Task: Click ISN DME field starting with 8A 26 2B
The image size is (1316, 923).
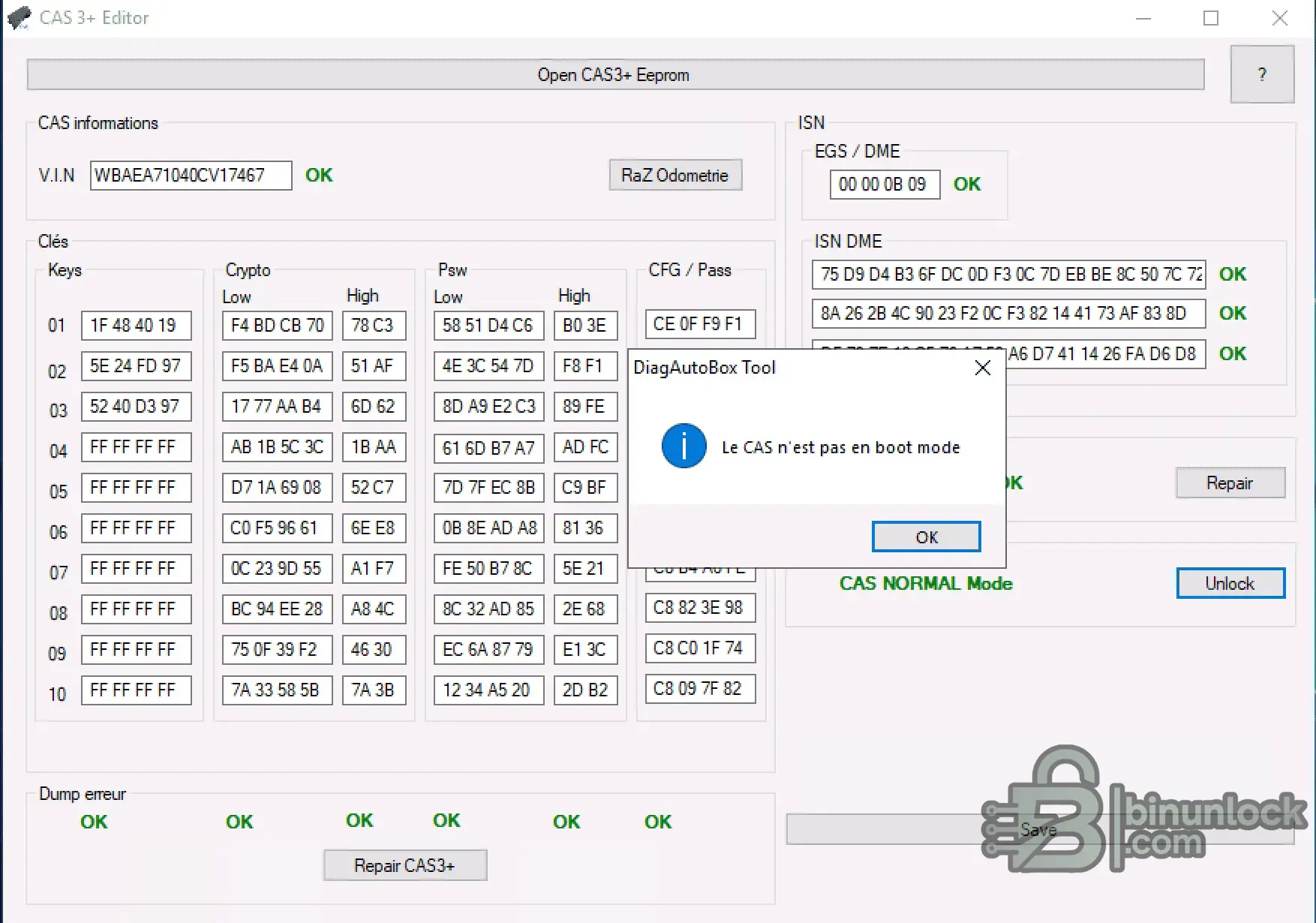Action: point(1008,314)
